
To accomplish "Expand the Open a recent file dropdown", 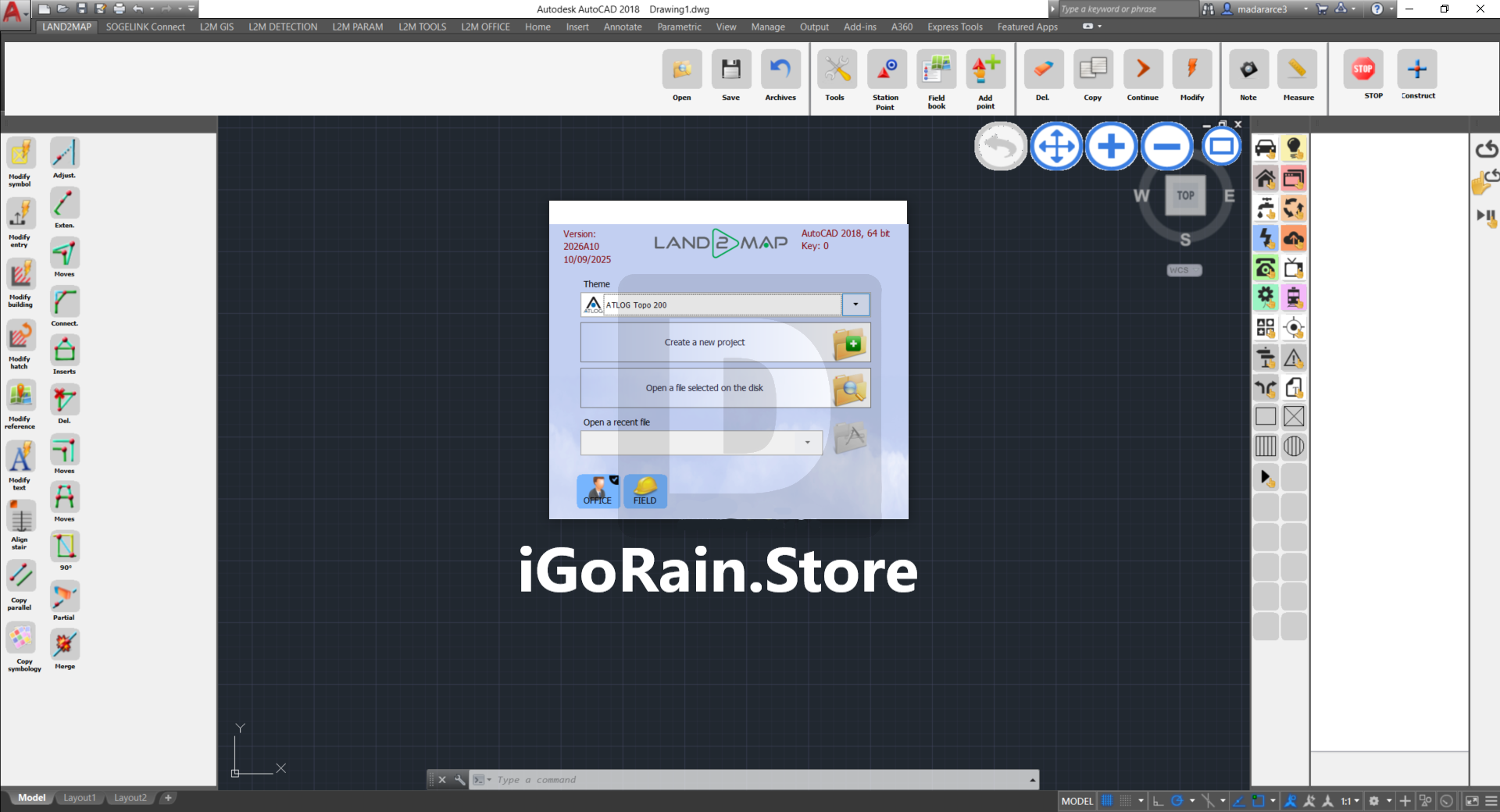I will pyautogui.click(x=807, y=443).
